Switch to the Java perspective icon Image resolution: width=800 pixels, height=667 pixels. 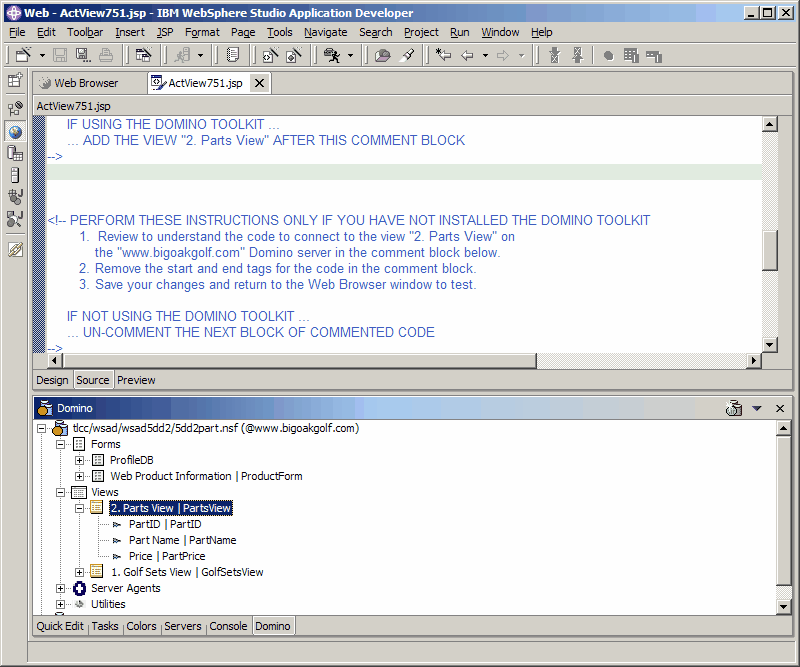click(x=15, y=196)
